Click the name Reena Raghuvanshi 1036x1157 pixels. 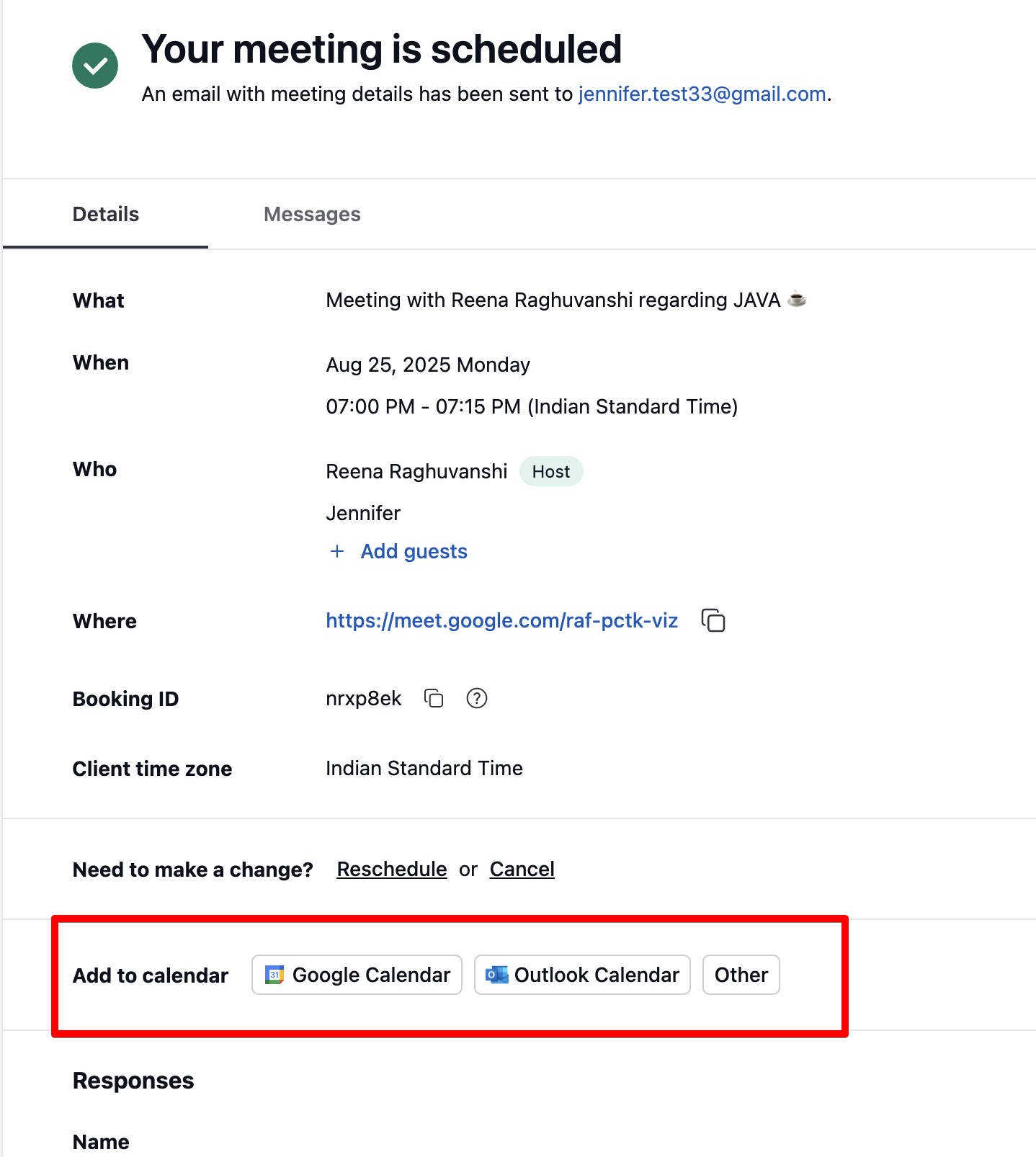(x=416, y=471)
